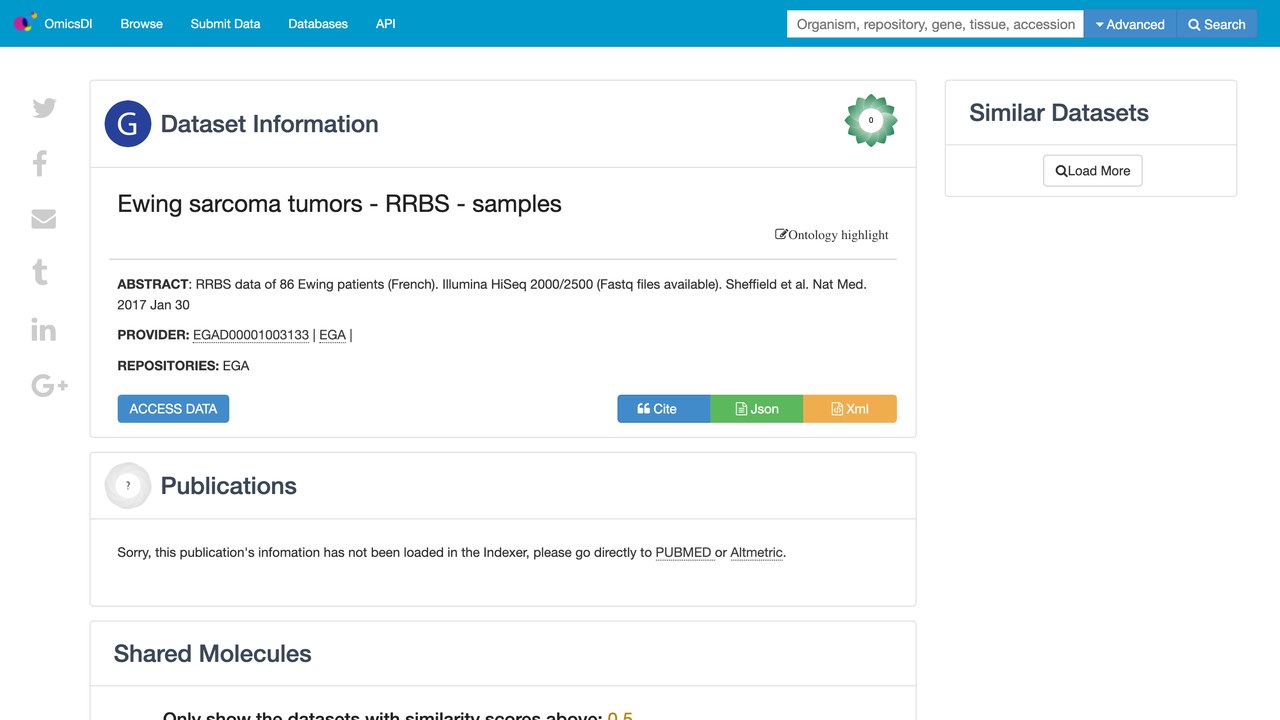Open the EGAD00001003133 provider link

pyautogui.click(x=251, y=335)
